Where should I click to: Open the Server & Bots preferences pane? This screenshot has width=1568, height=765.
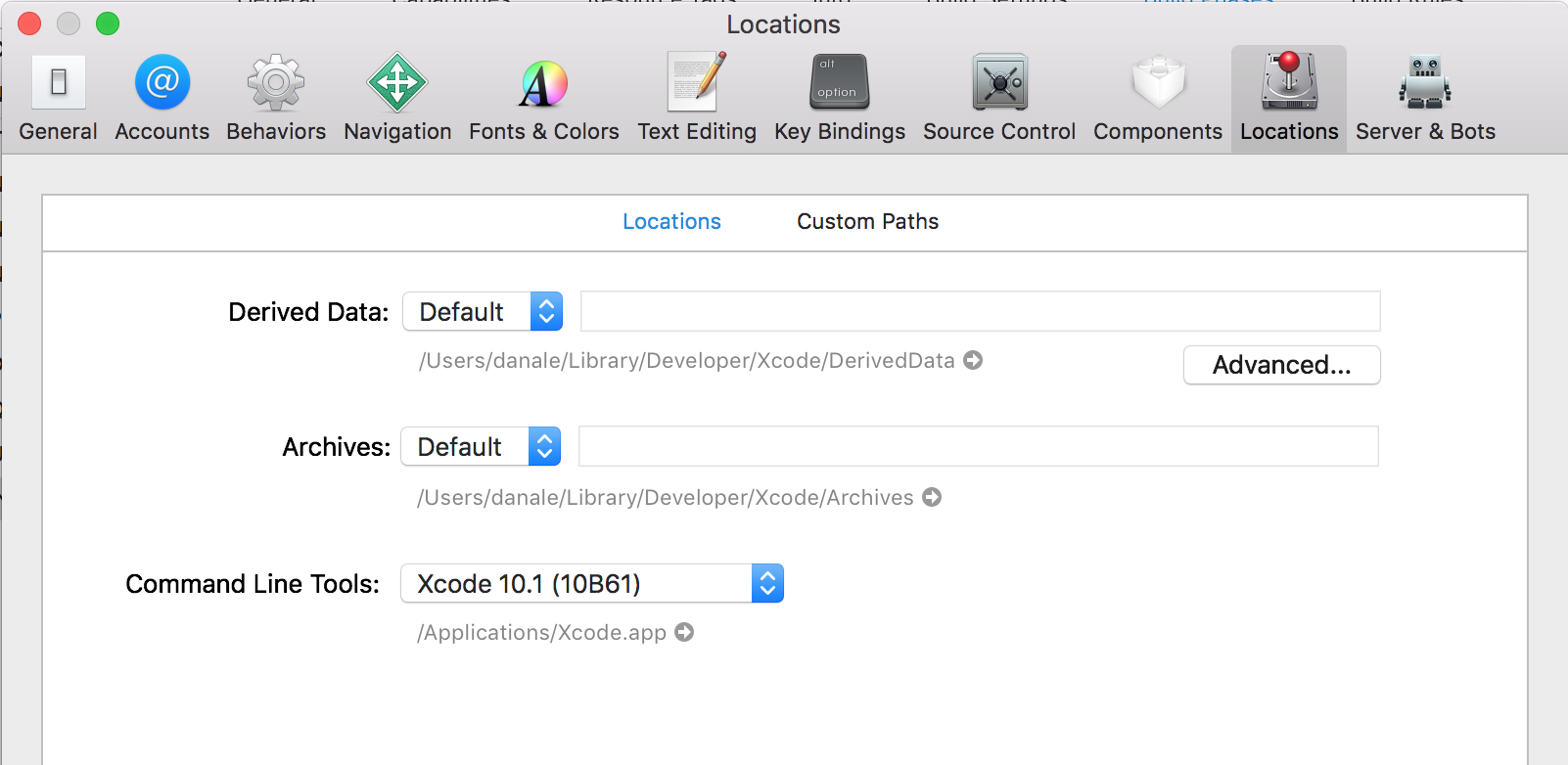tap(1425, 99)
